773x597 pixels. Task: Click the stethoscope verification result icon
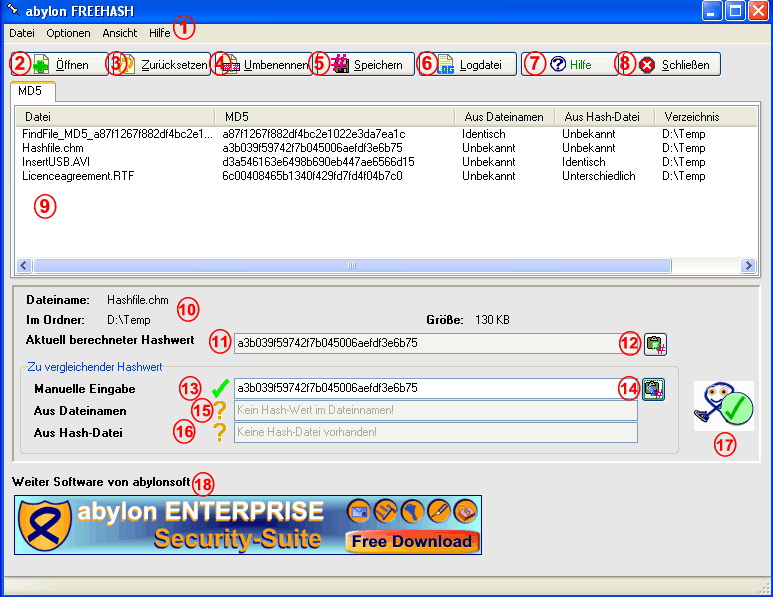click(x=724, y=406)
